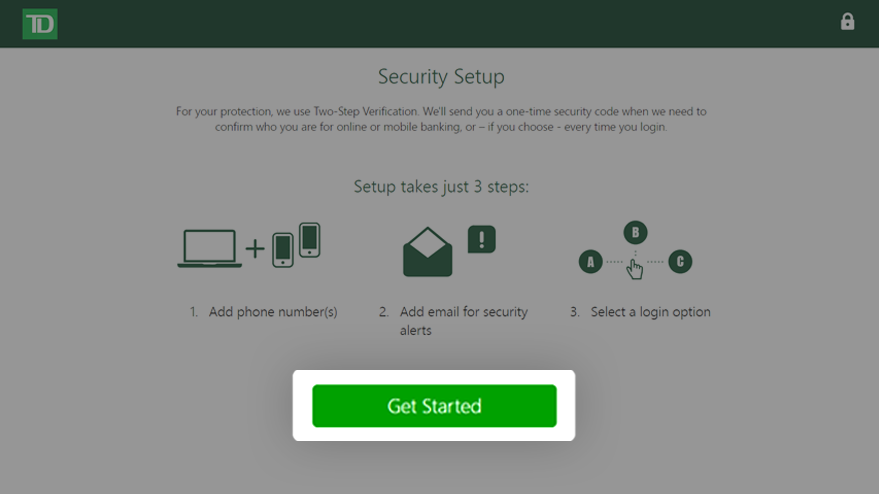Click the Security Setup heading

pyautogui.click(x=441, y=76)
